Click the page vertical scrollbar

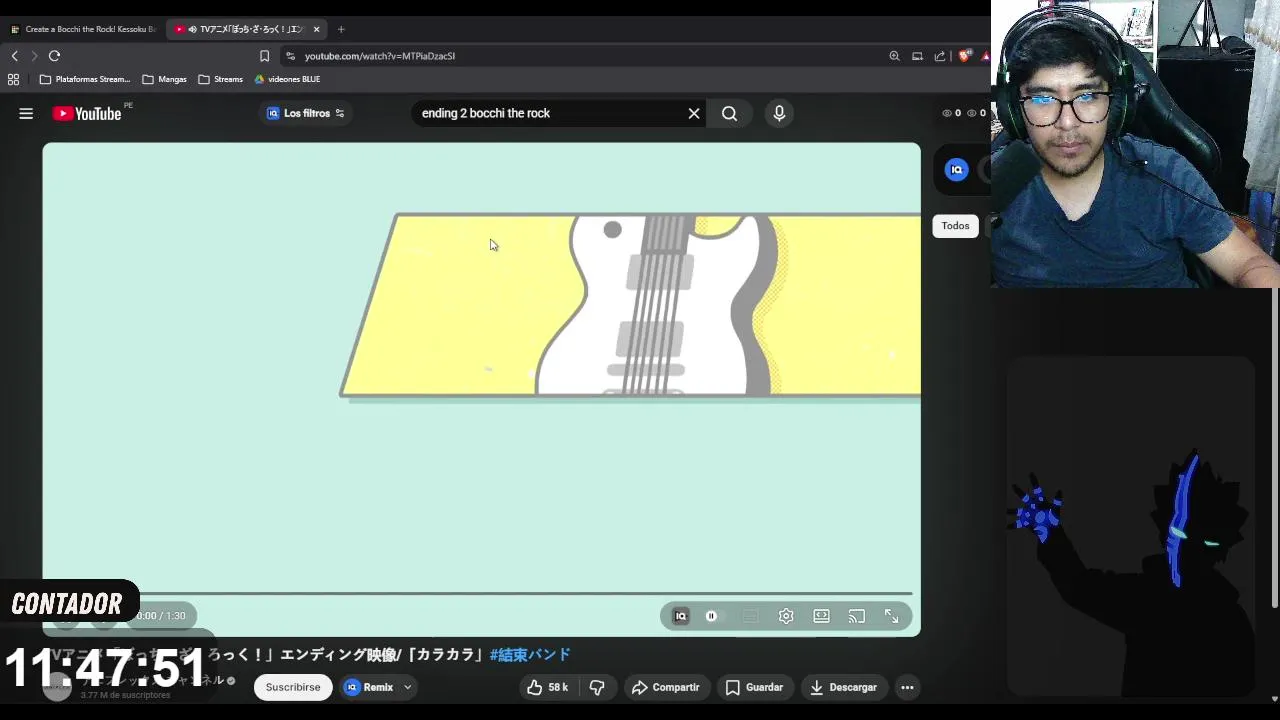click(1274, 450)
